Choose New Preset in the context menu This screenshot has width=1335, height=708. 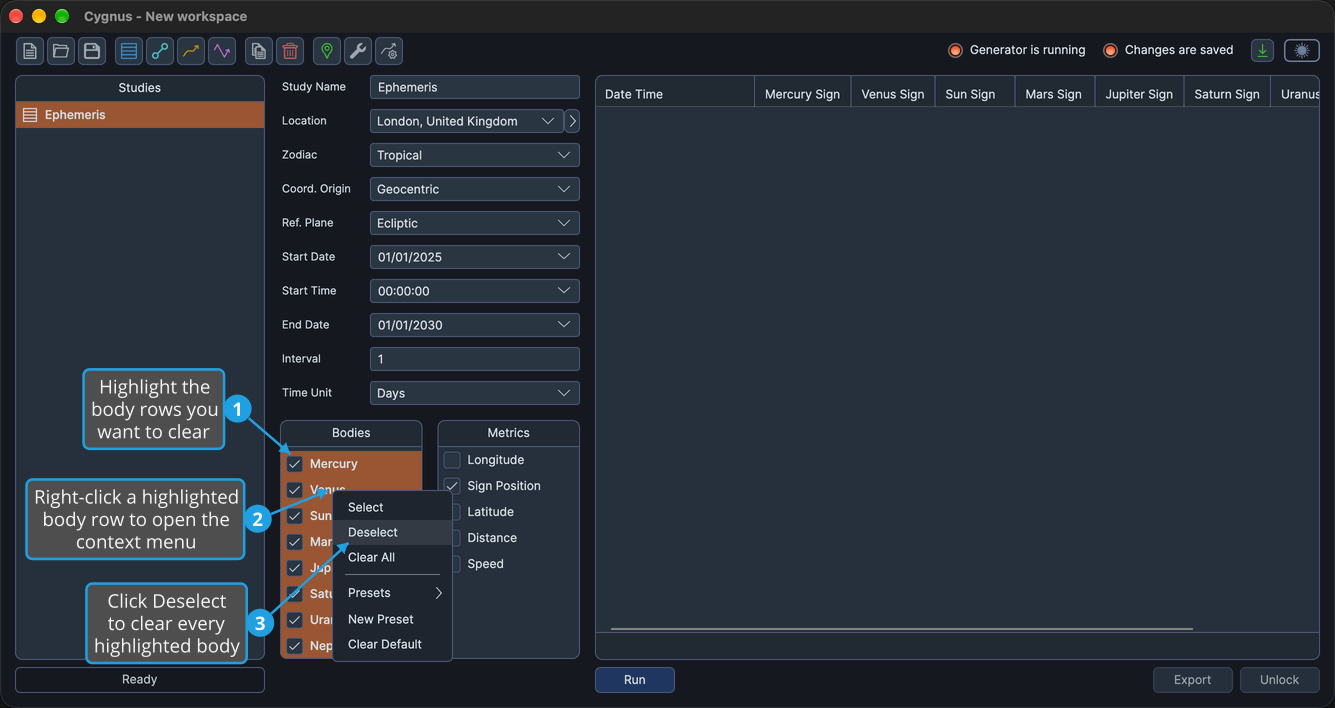(392, 619)
